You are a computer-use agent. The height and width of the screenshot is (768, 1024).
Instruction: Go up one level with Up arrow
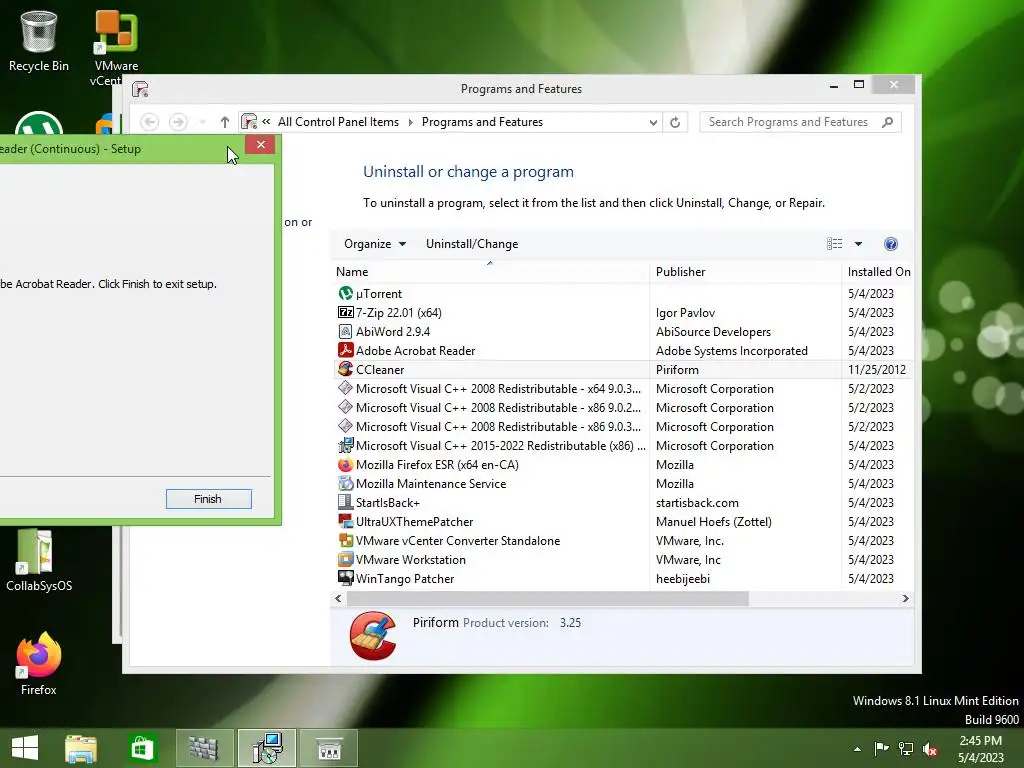tap(225, 122)
